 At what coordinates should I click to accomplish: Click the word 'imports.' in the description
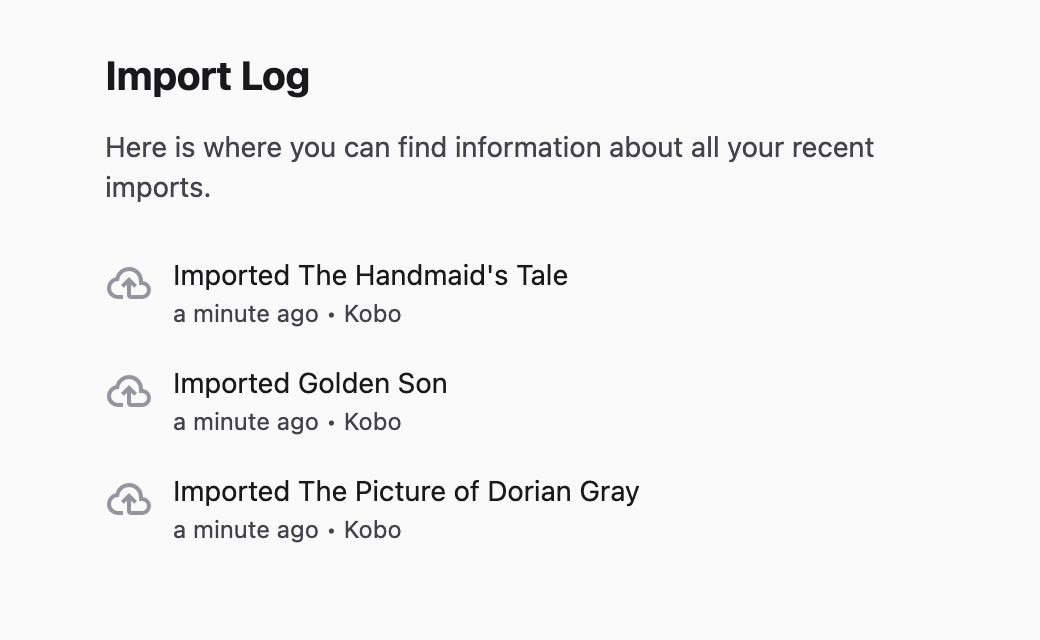click(x=158, y=187)
